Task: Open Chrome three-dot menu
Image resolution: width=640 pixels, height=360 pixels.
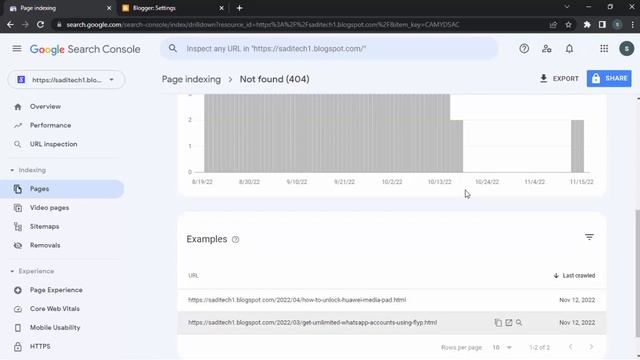Action: [x=633, y=25]
